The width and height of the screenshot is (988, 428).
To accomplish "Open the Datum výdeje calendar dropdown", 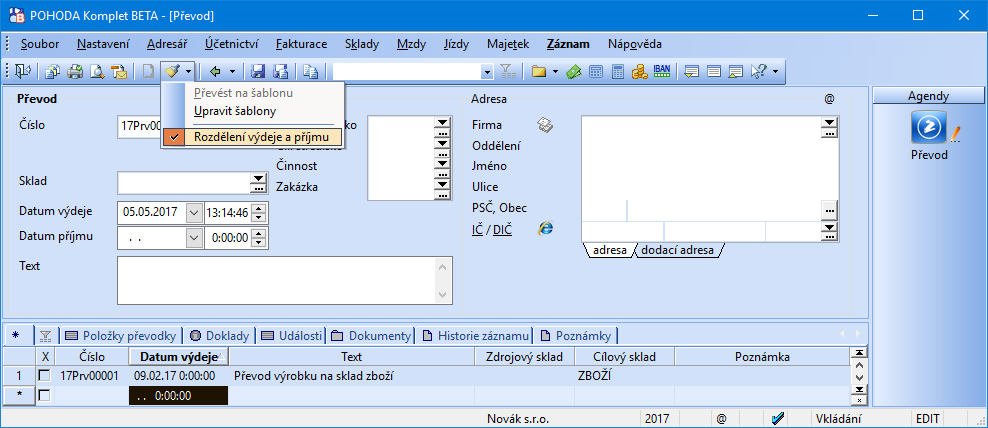I will coord(195,212).
